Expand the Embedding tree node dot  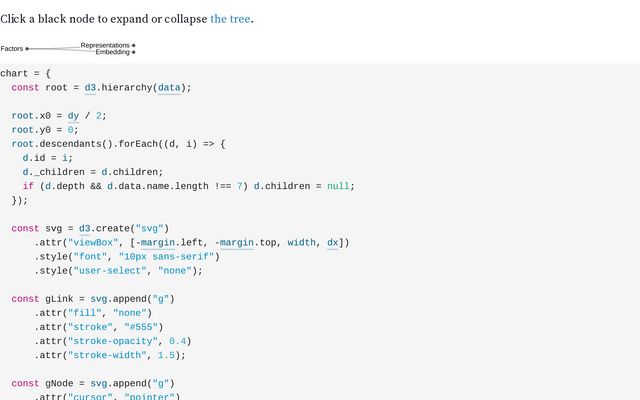click(x=133, y=52)
